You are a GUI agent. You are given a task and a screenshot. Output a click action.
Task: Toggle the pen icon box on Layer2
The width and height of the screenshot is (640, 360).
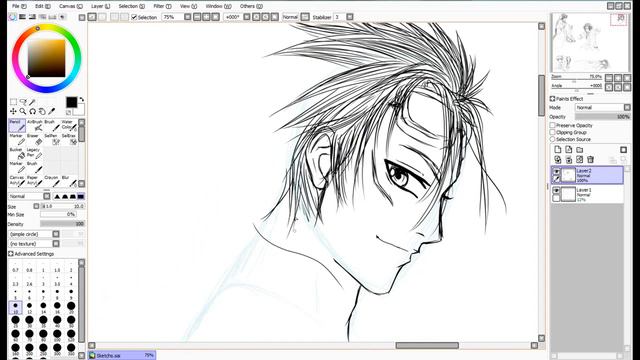pos(556,179)
